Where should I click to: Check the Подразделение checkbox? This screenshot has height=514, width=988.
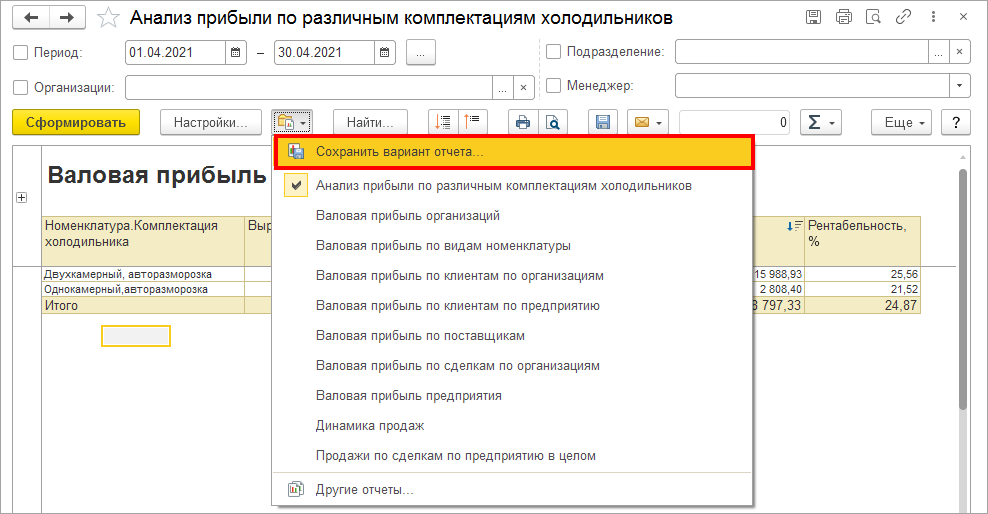(554, 52)
